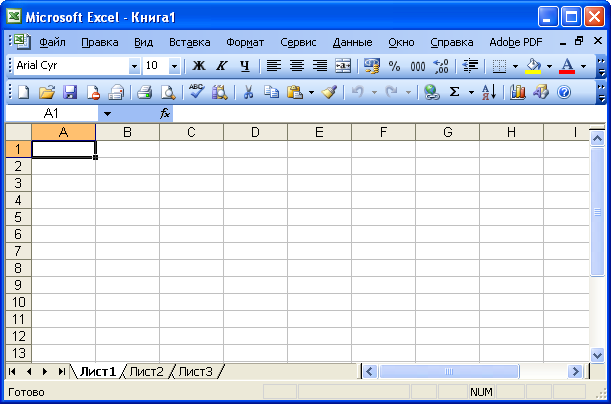
Task: Click the E-mail send icon
Action: (x=116, y=92)
